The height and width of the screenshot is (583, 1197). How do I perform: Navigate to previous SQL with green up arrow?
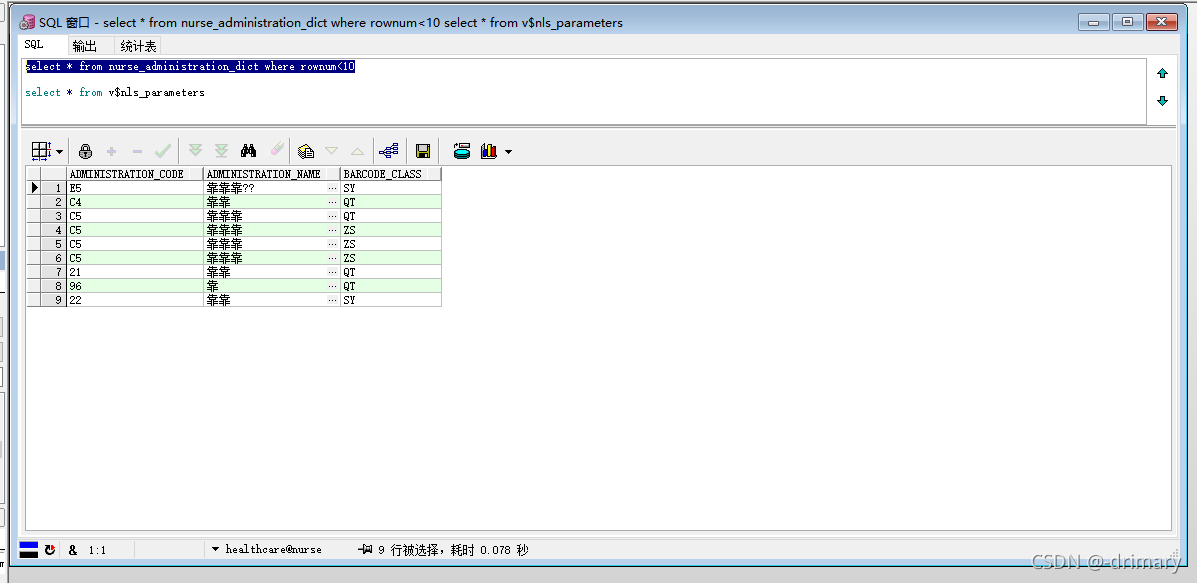[1162, 72]
